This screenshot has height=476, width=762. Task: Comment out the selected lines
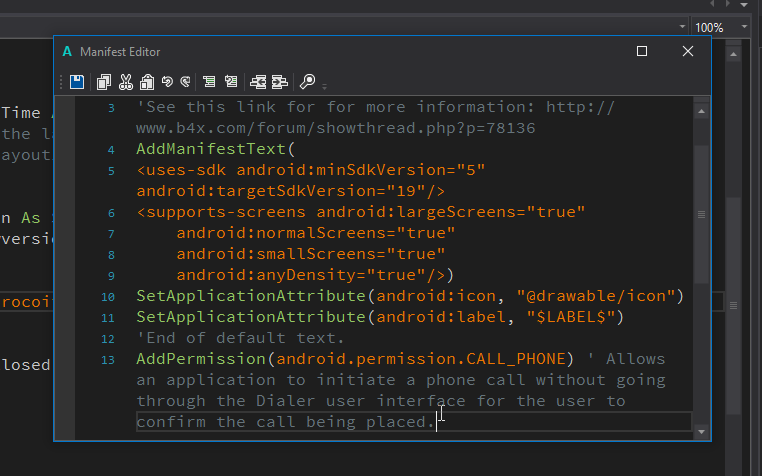pyautogui.click(x=209, y=82)
